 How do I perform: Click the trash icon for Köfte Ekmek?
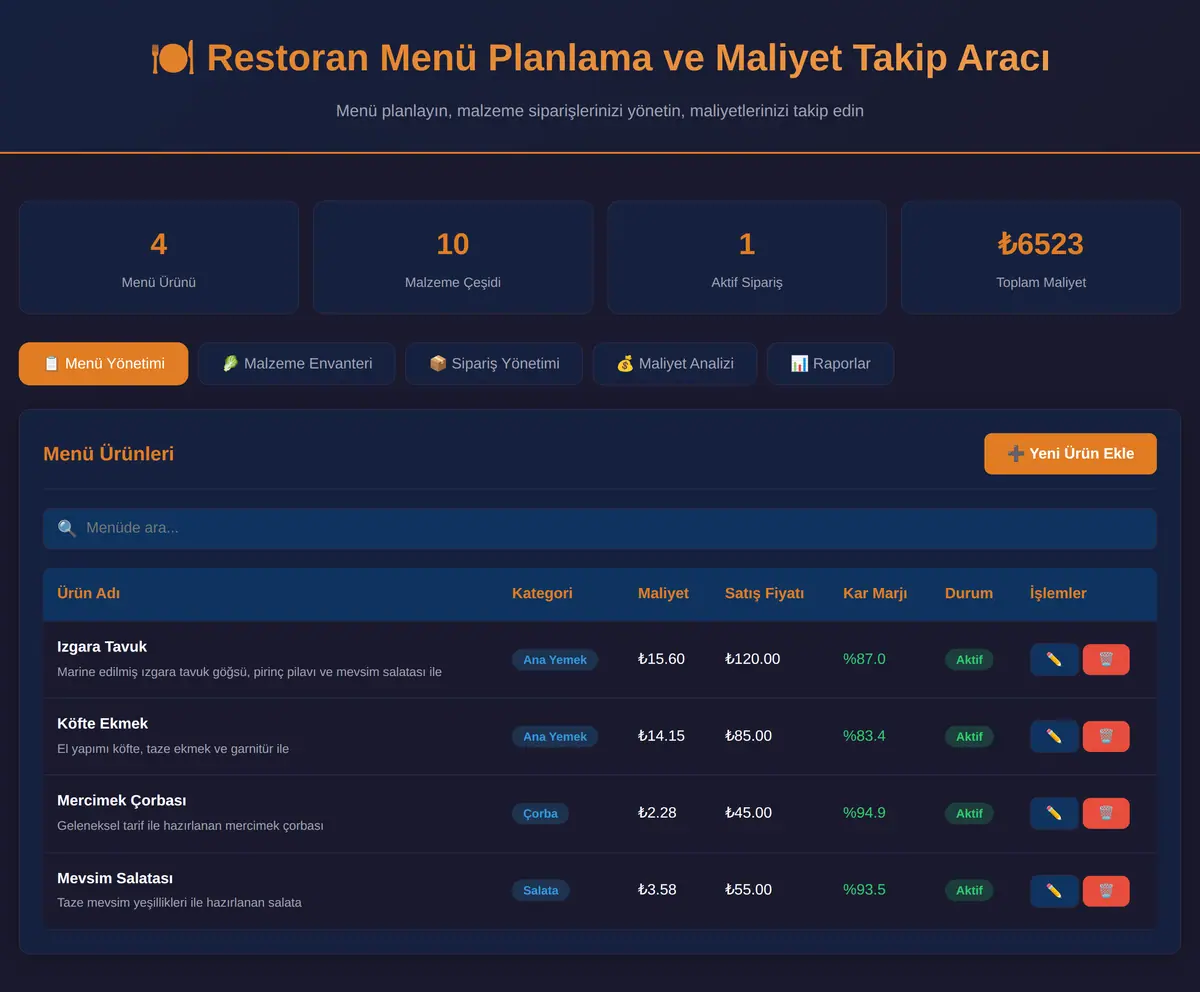[1106, 736]
